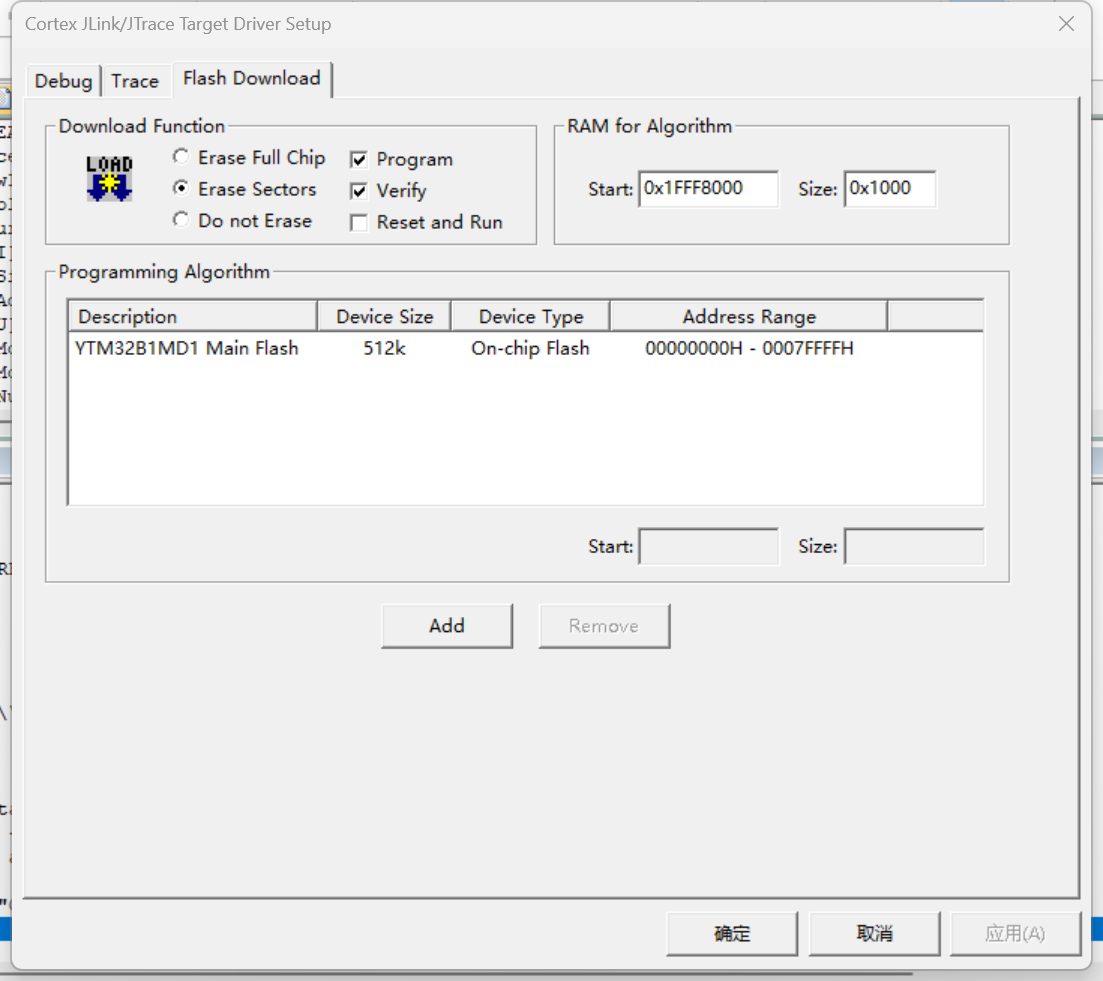Click the Device Type column header

(530, 316)
